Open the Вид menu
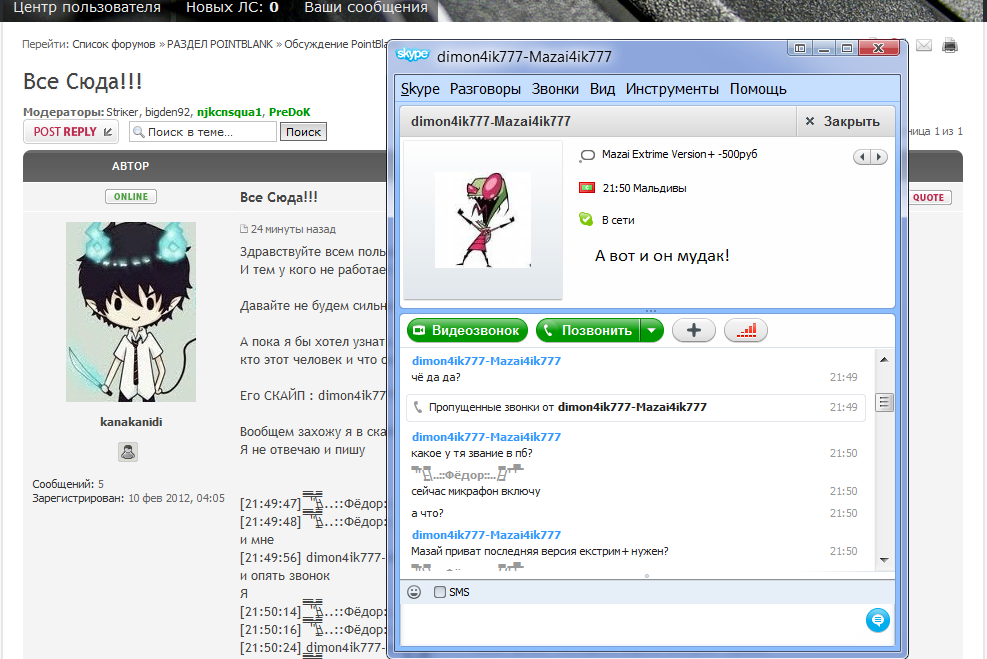987x659 pixels. (602, 89)
